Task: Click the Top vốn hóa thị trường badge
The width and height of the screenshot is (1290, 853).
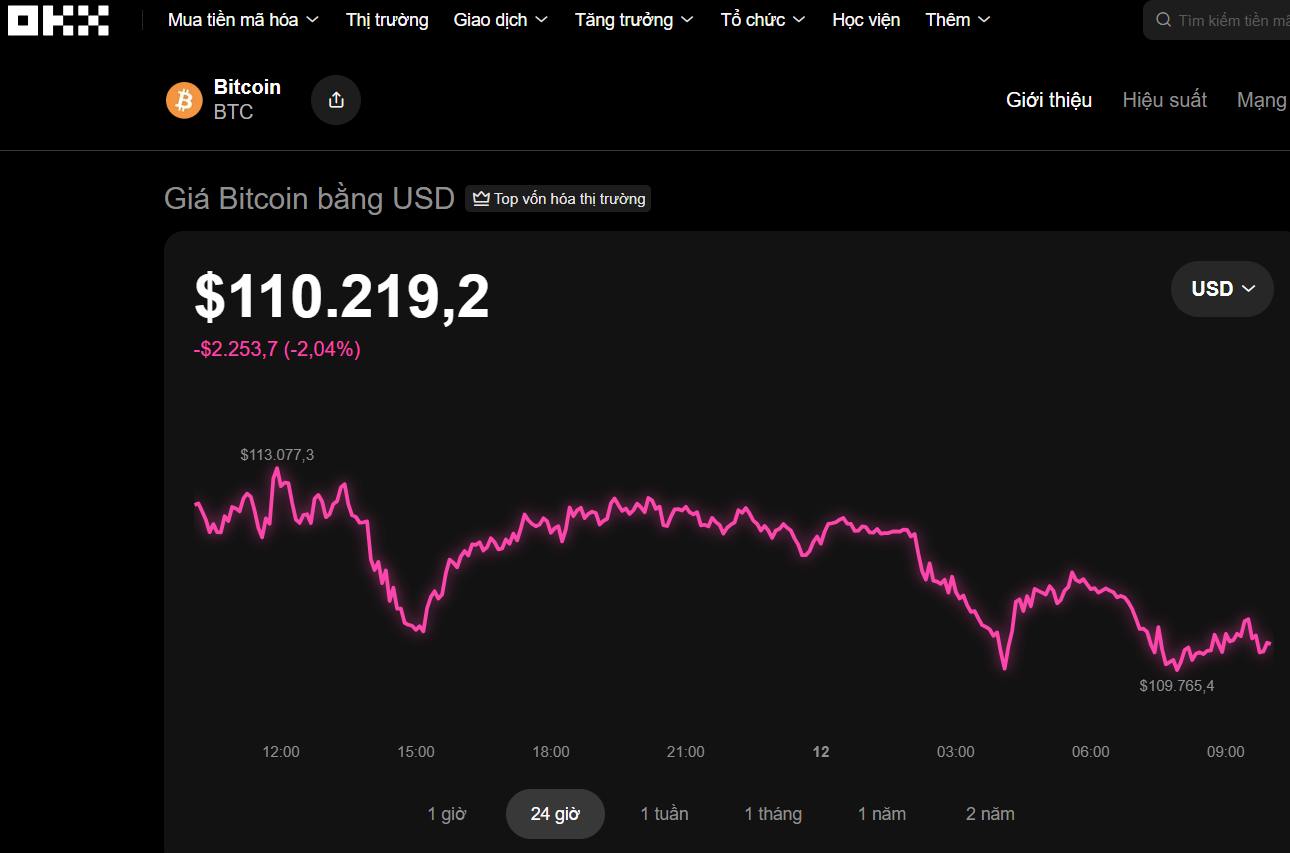Action: click(x=558, y=199)
